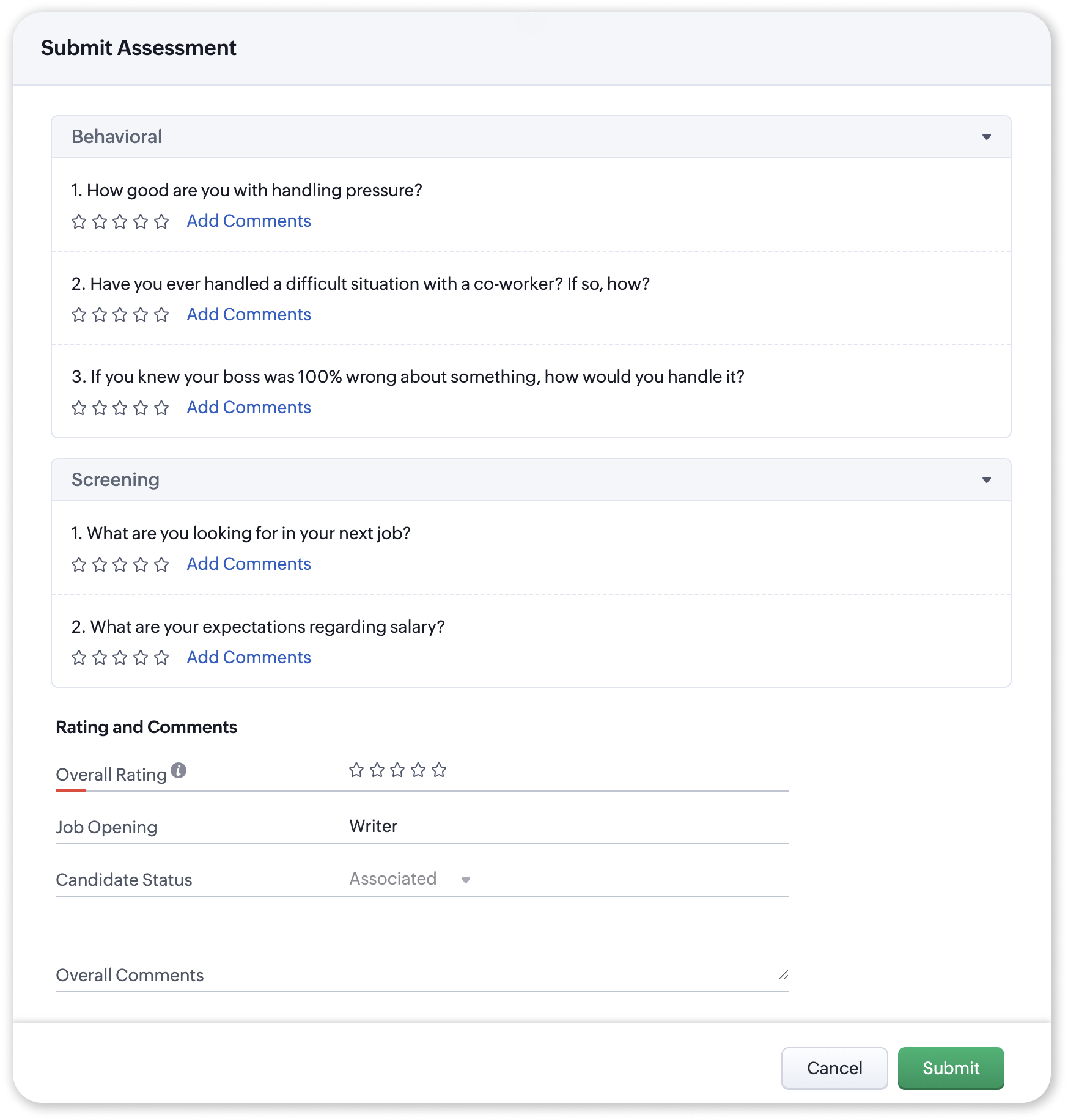Rate handling pressure question five stars
Viewport: 1068px width, 1120px height.
click(x=161, y=221)
